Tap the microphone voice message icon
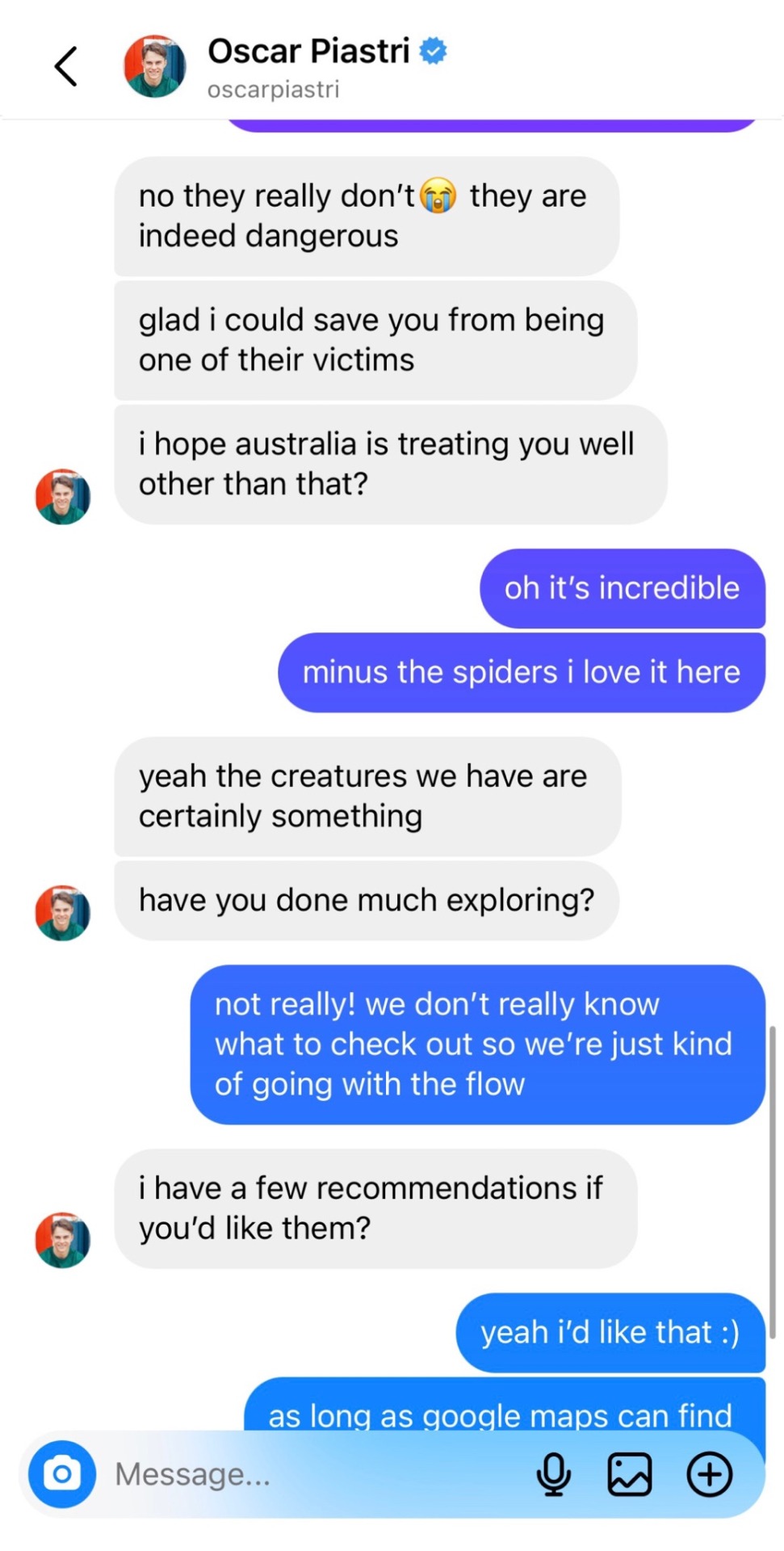The width and height of the screenshot is (784, 1551). (x=554, y=1474)
